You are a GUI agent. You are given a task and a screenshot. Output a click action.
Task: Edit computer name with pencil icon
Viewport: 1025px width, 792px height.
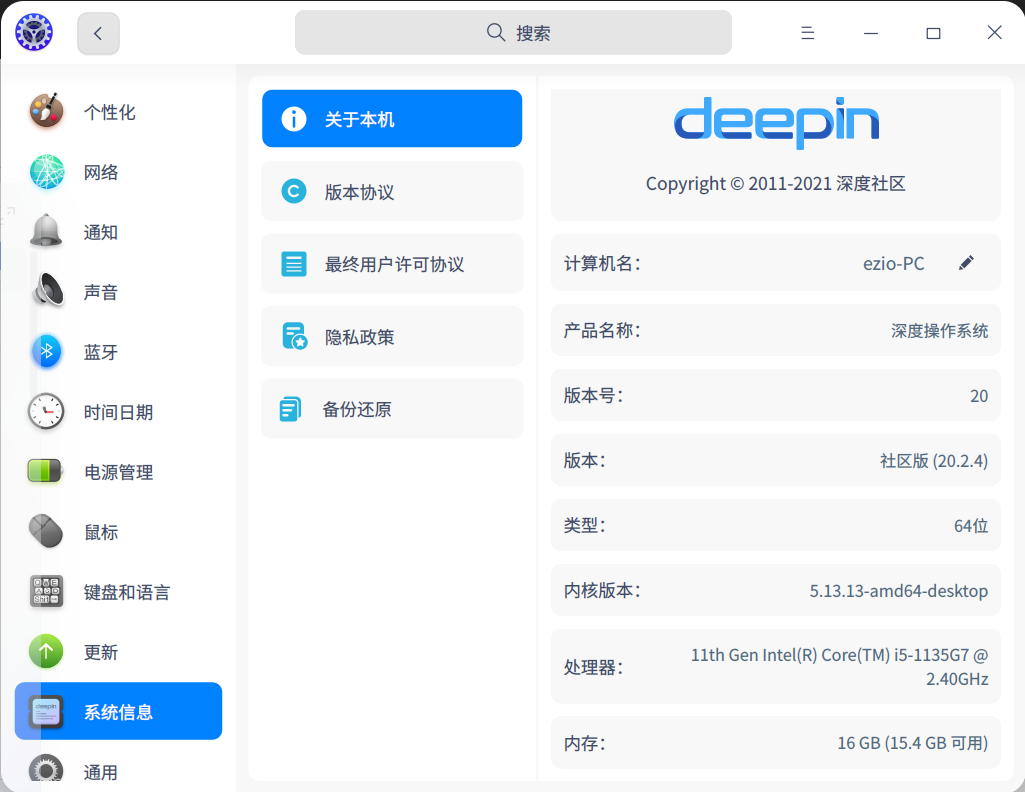pyautogui.click(x=966, y=263)
